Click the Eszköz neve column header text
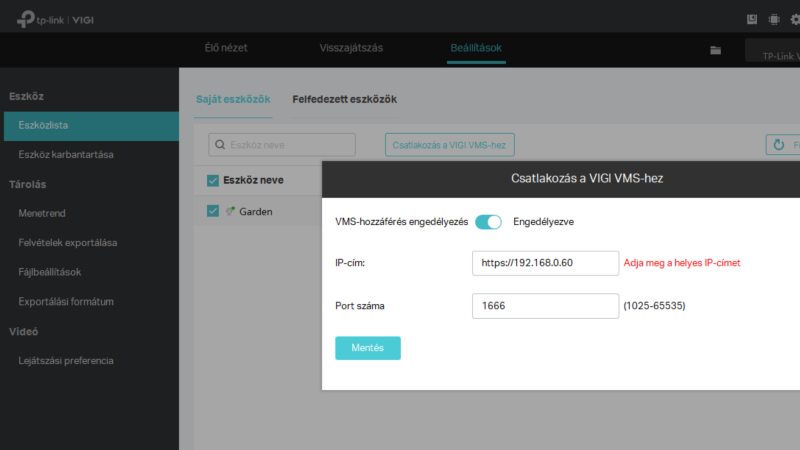 [253, 180]
